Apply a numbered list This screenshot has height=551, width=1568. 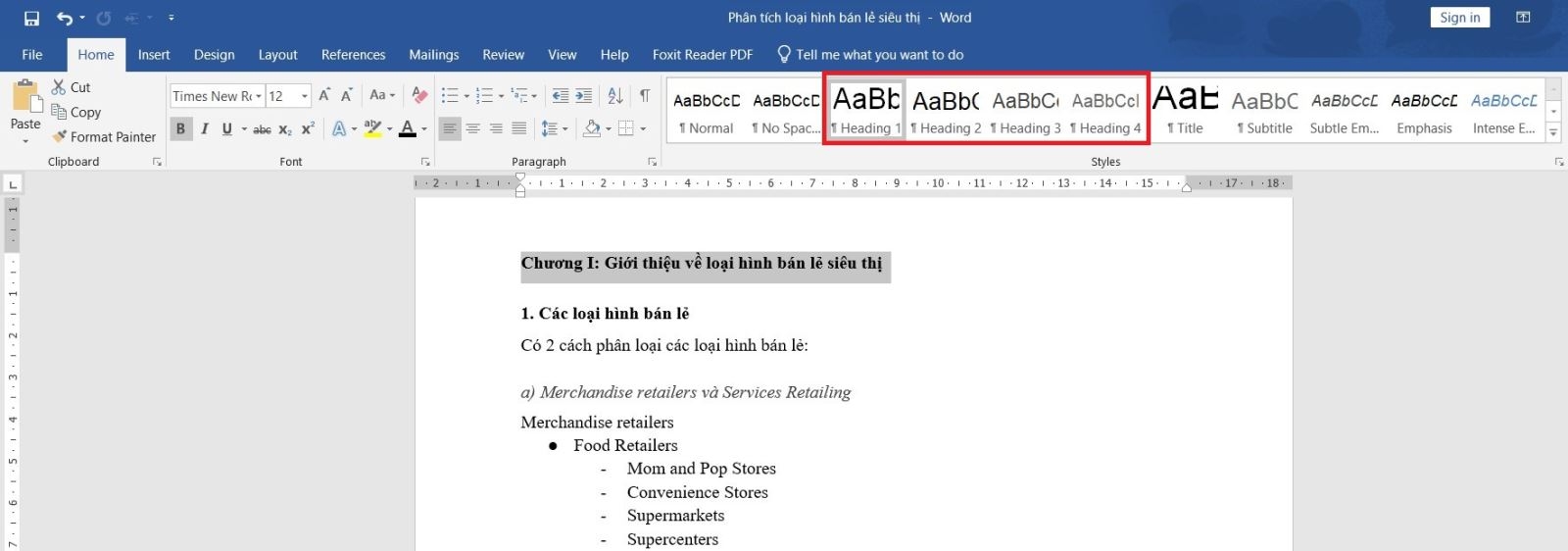[484, 95]
